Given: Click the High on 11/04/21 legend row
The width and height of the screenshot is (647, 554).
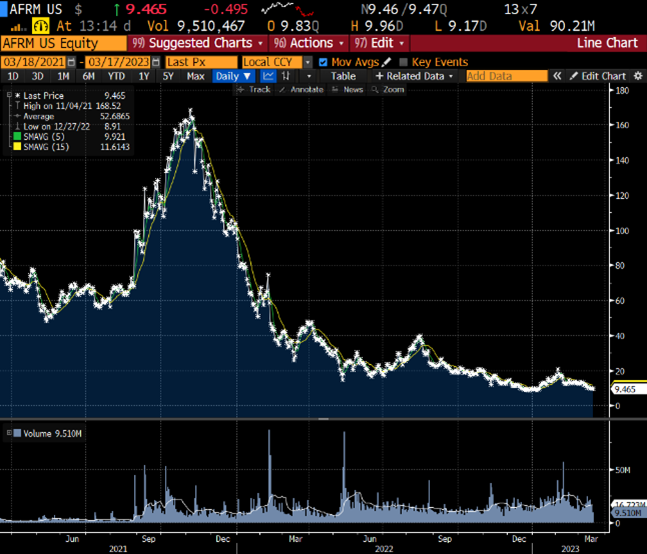Looking at the screenshot, I should 68,106.
